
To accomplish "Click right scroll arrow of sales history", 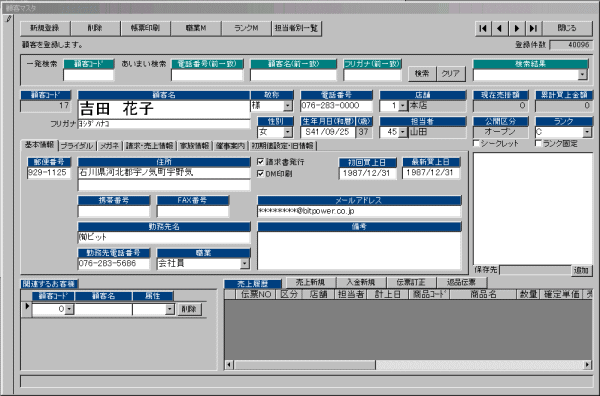I will (587, 365).
